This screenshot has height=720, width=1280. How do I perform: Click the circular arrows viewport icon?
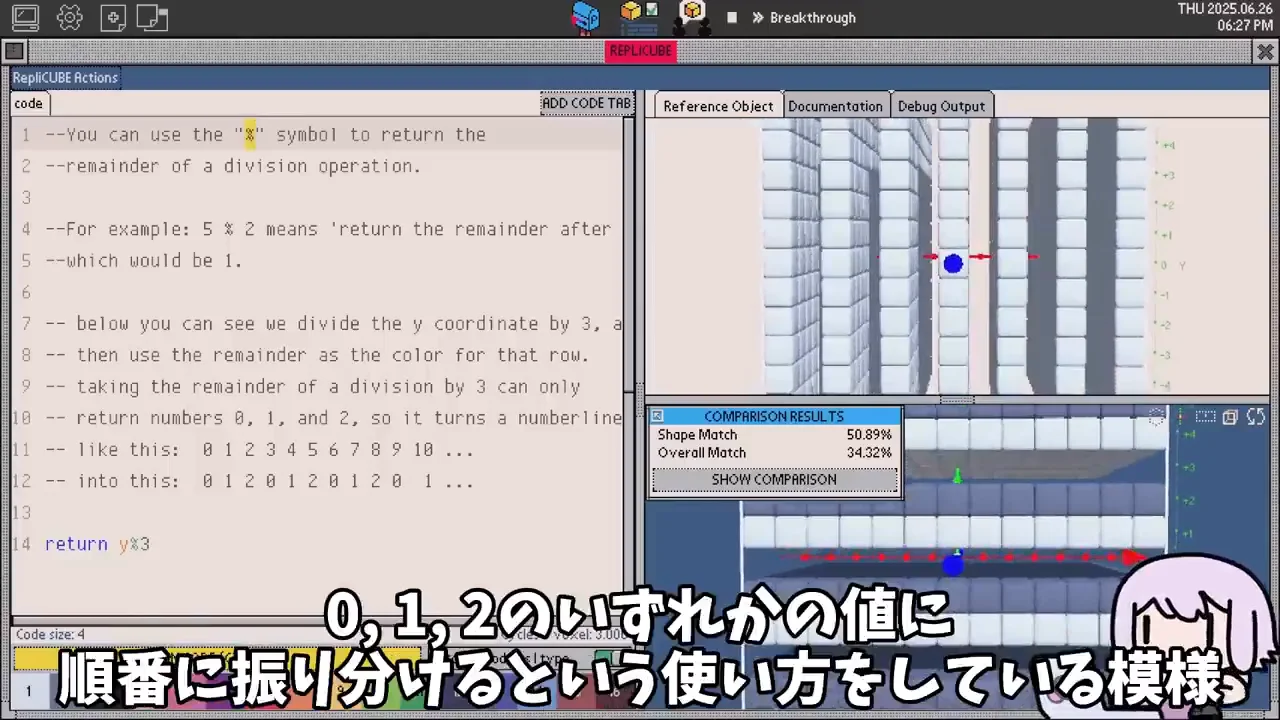tap(1256, 417)
